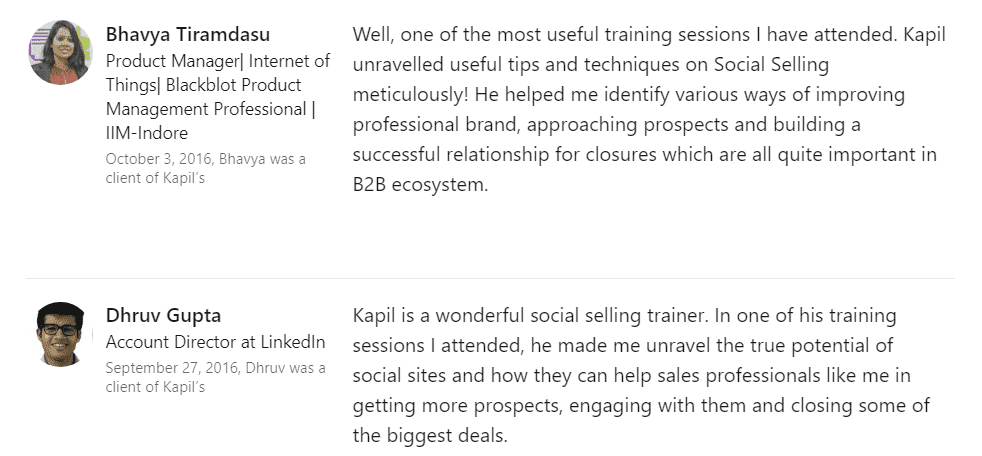Click 'client of Kapil's' under Dhruv's date
The height and width of the screenshot is (456, 982).
[155, 386]
